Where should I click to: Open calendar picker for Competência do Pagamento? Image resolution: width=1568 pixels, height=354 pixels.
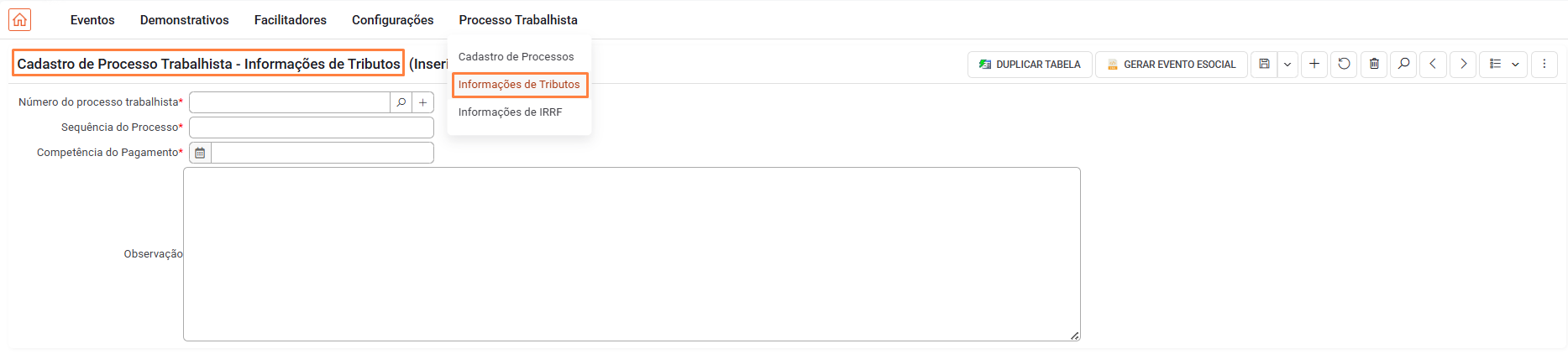200,153
